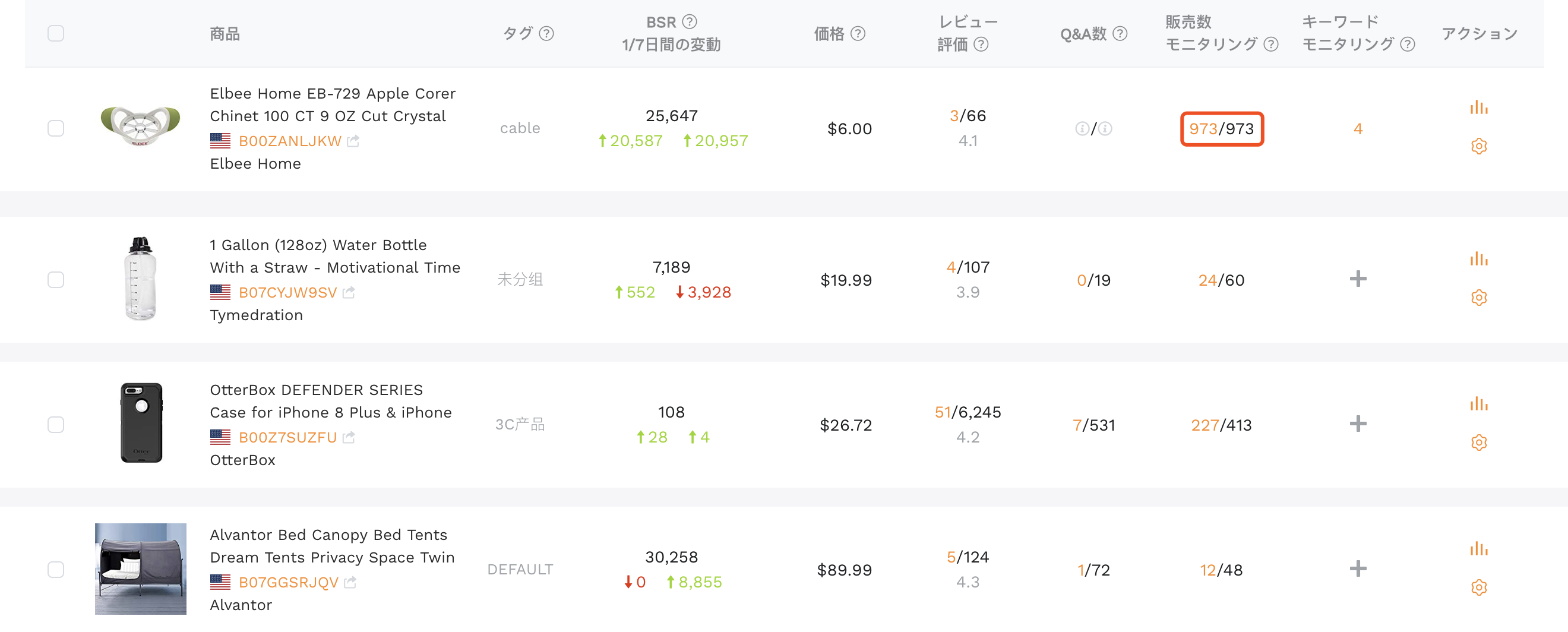Screen dimensions: 1568x632
Task: Select the Alvantor Bed Canopy row checkbox
Action: pos(55,569)
